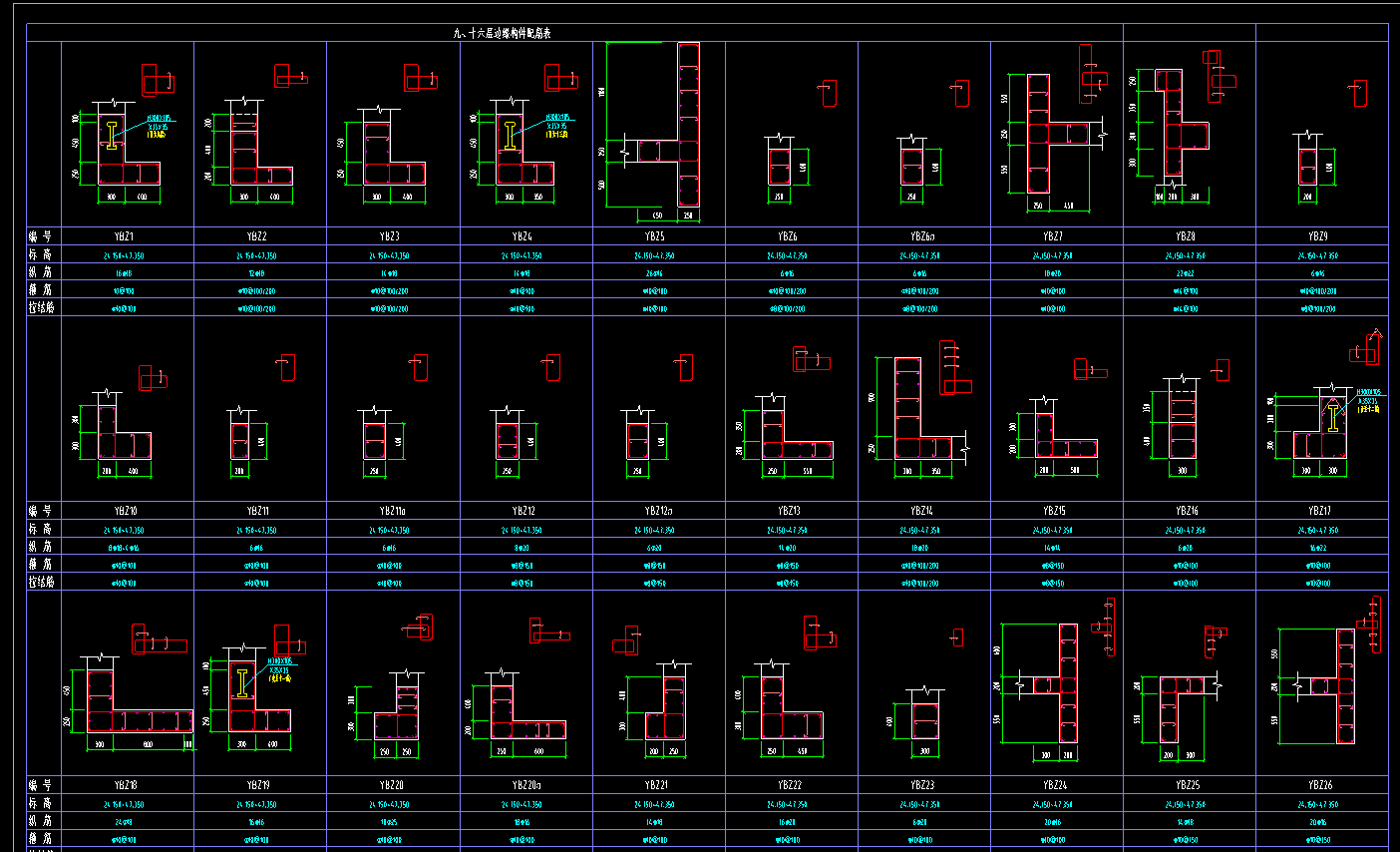Select the YBZ3 L-shaped section drawing
The height and width of the screenshot is (852, 1400).
coord(394,153)
